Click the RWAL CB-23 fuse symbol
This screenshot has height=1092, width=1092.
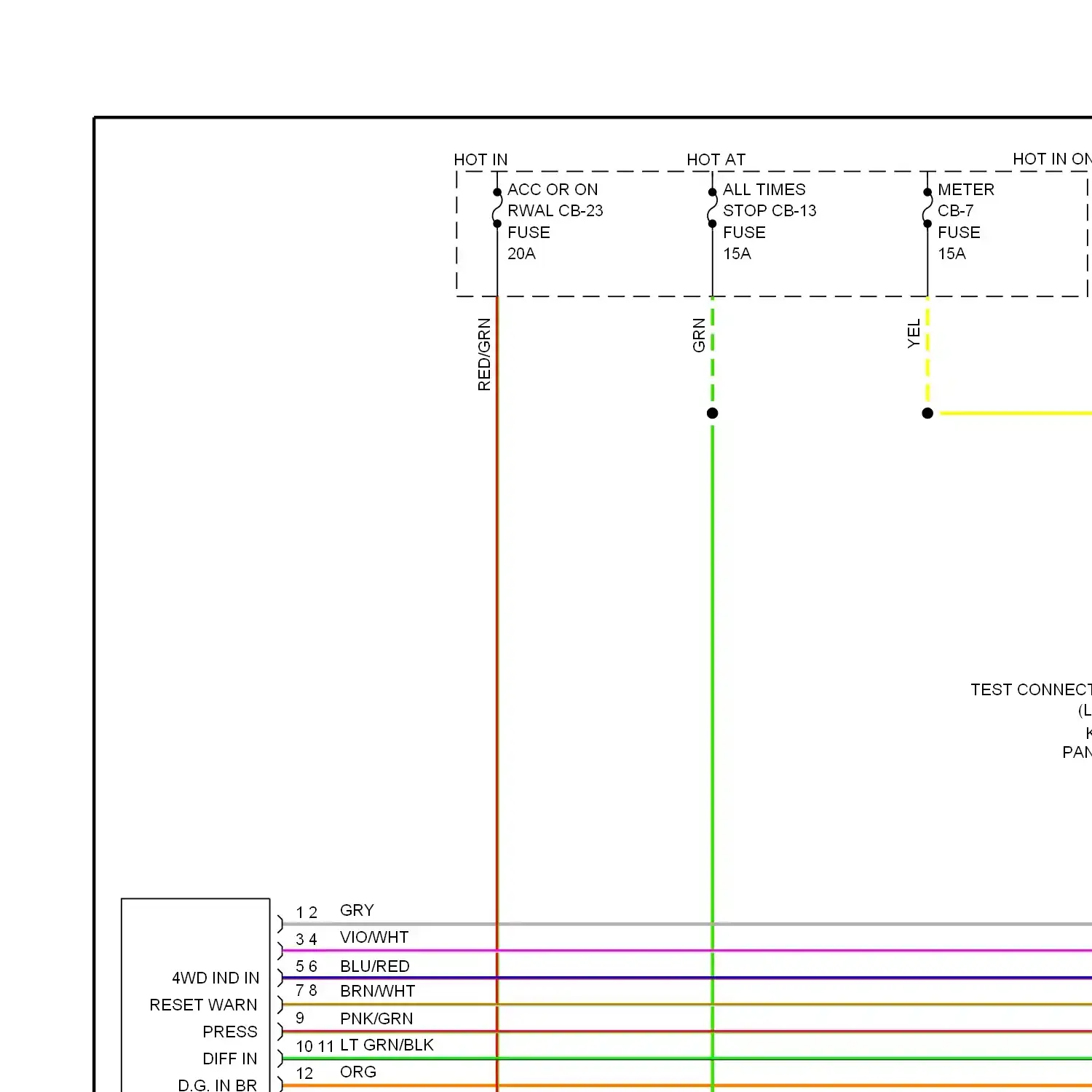(x=497, y=208)
